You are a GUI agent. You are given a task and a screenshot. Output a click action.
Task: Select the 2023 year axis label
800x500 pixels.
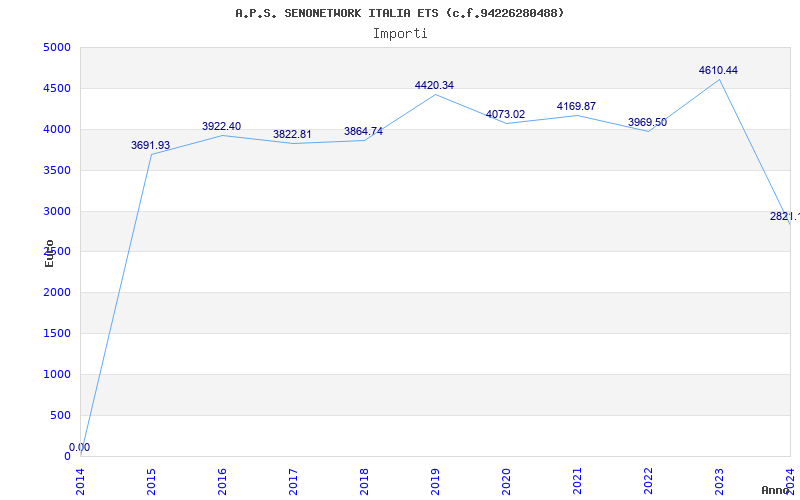(719, 482)
